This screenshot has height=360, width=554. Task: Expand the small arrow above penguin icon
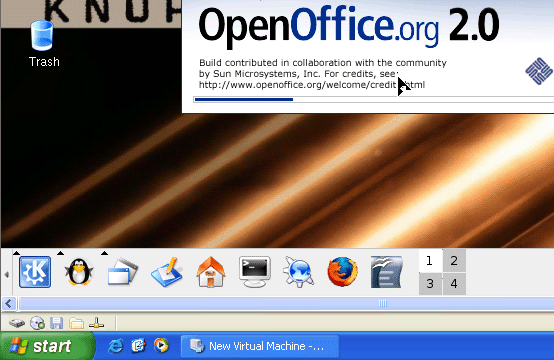(60, 253)
